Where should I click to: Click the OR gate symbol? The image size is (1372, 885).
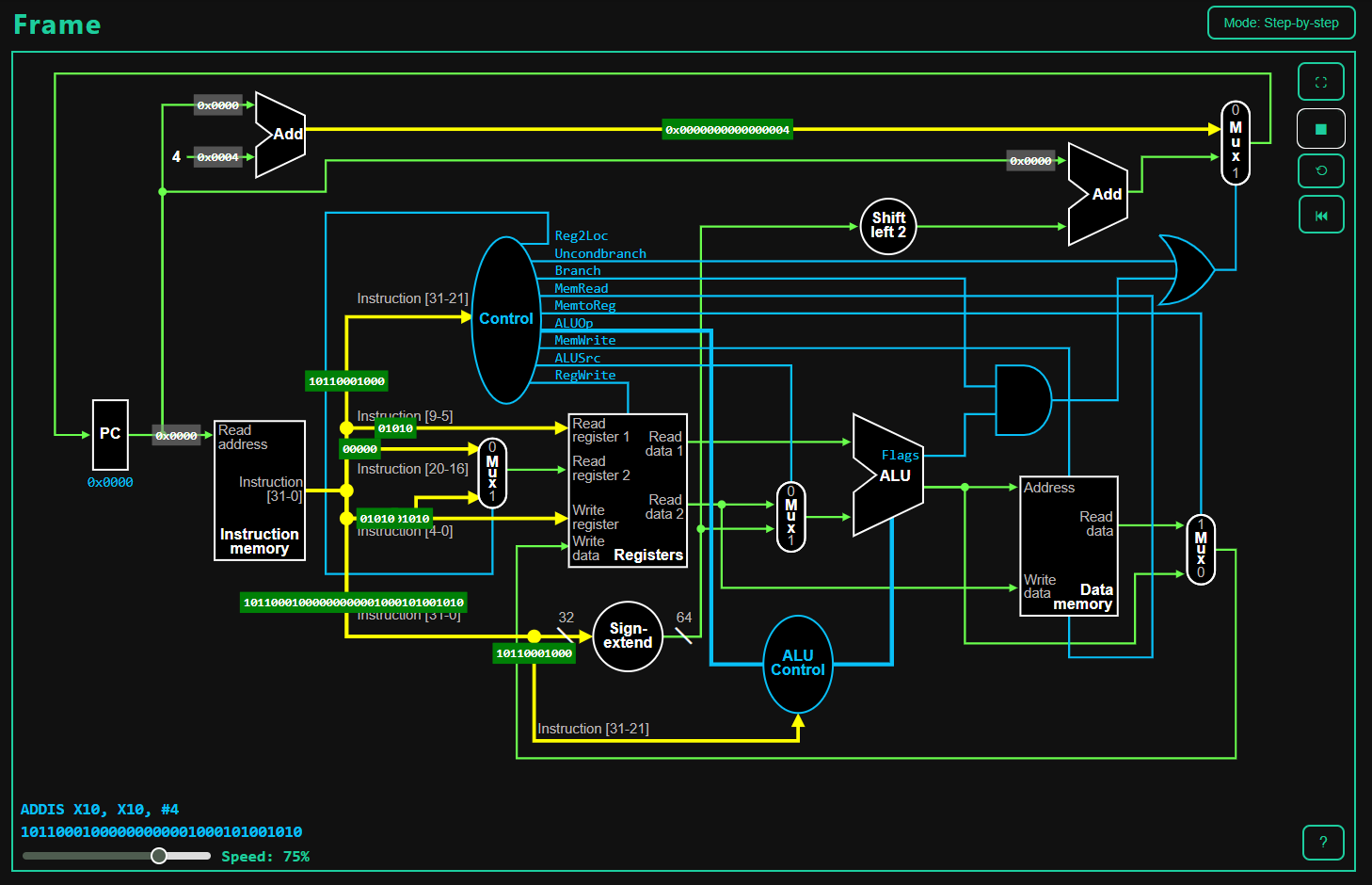(1186, 270)
